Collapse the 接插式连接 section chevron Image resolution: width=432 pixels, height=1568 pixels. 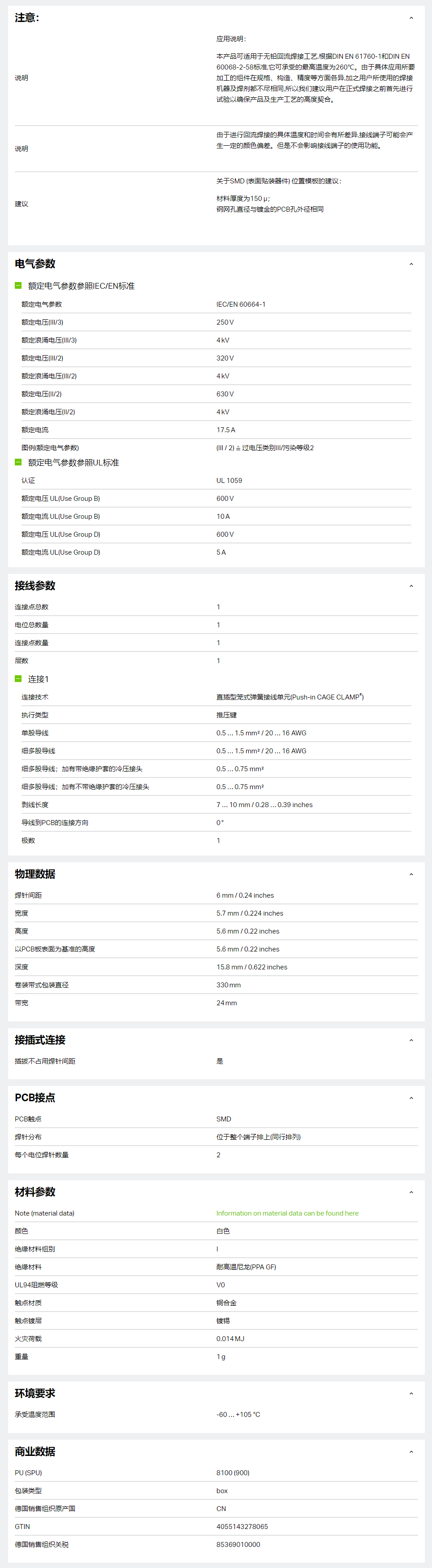411,1040
